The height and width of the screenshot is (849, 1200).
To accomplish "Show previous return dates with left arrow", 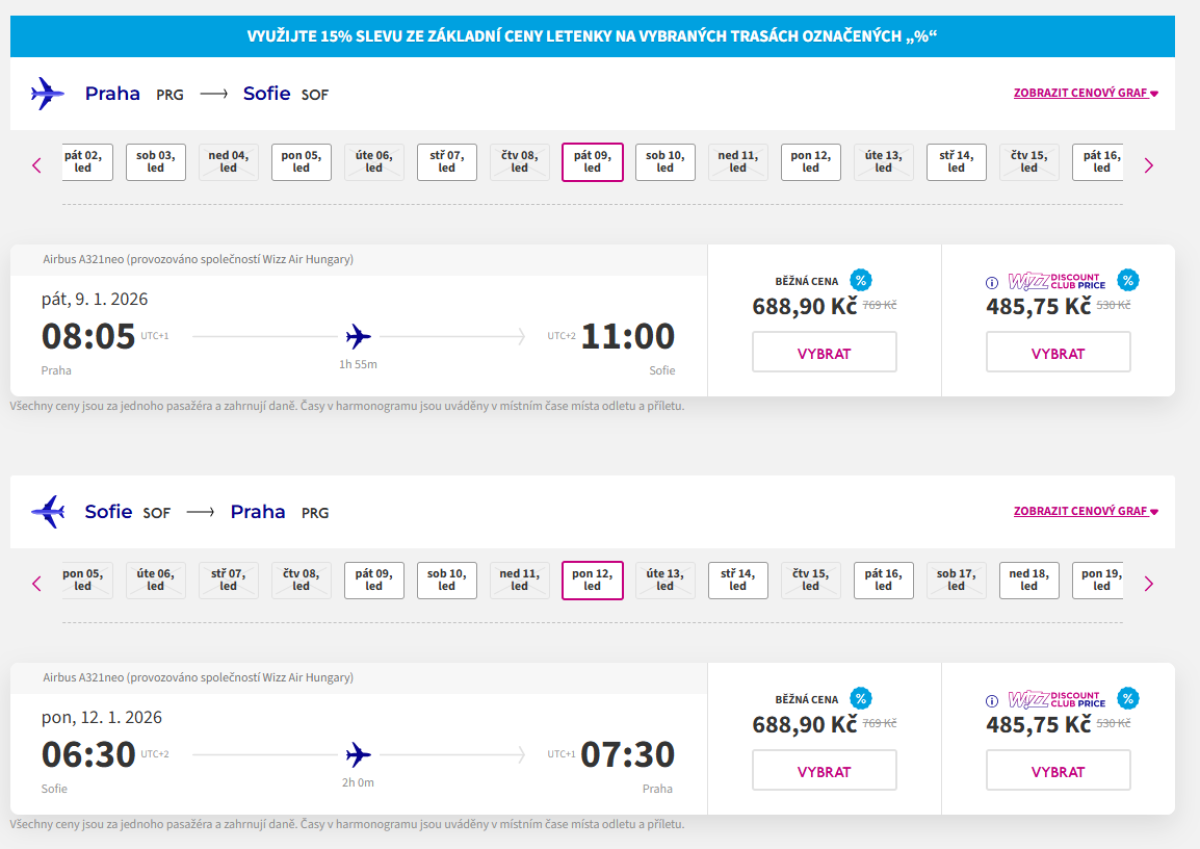I will click(37, 583).
